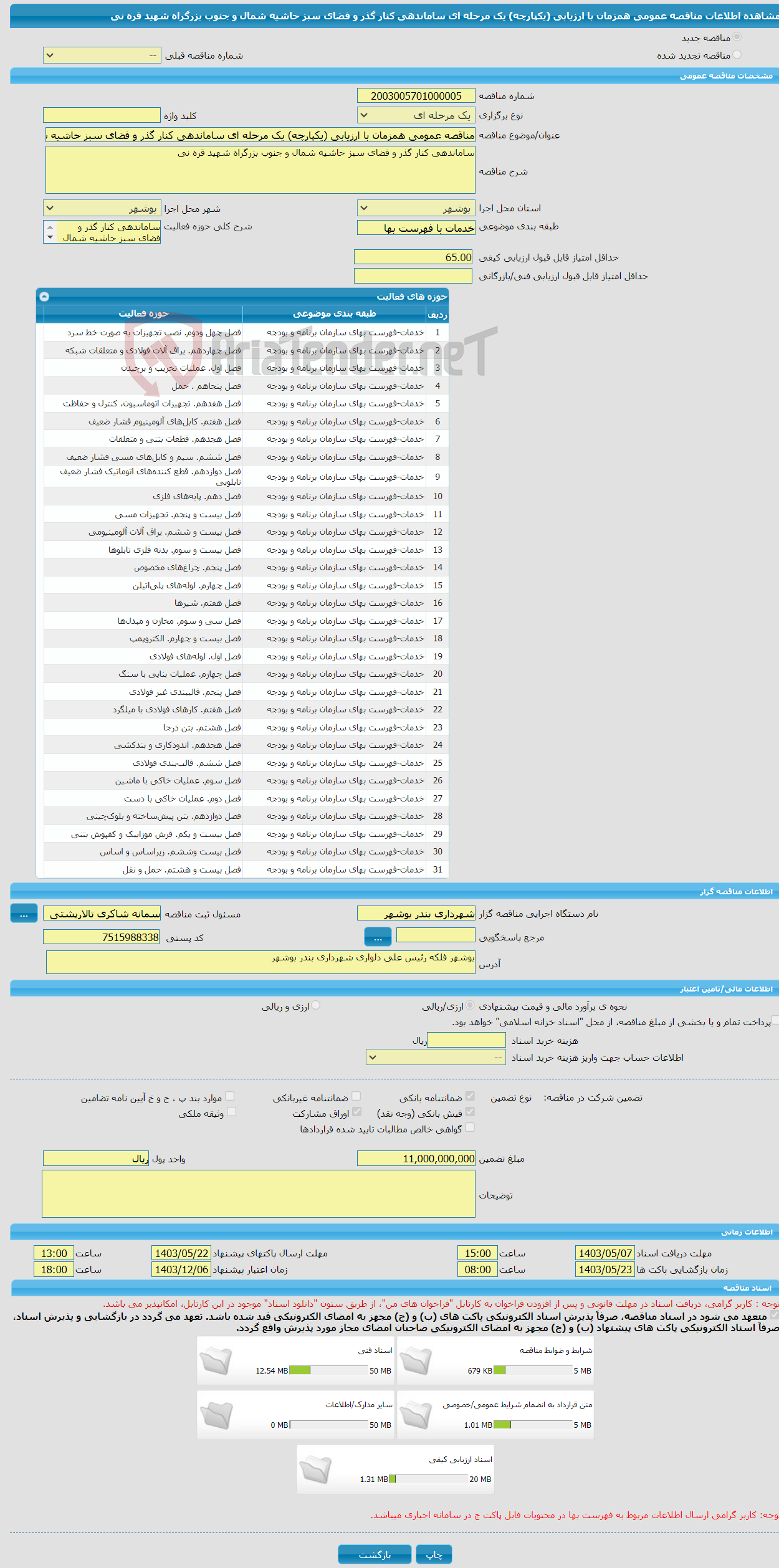Click the زمان اعتبار پیشنهاد date field
Viewport: 779px width, 1568px height.
coord(181,1269)
